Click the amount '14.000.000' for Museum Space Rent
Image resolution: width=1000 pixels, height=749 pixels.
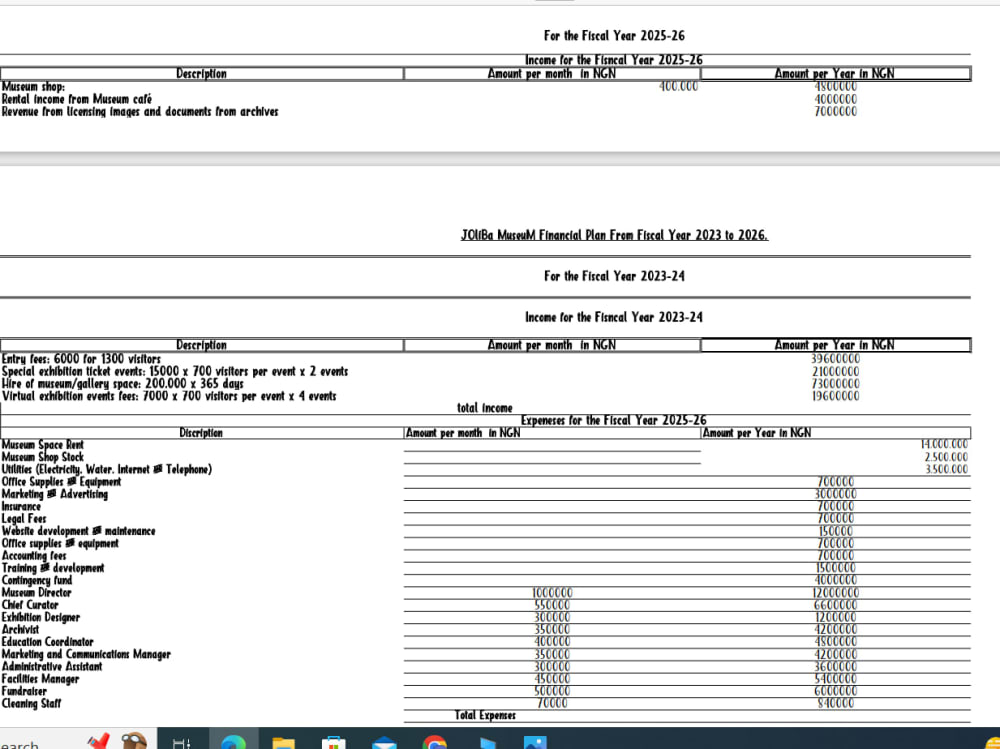click(944, 445)
